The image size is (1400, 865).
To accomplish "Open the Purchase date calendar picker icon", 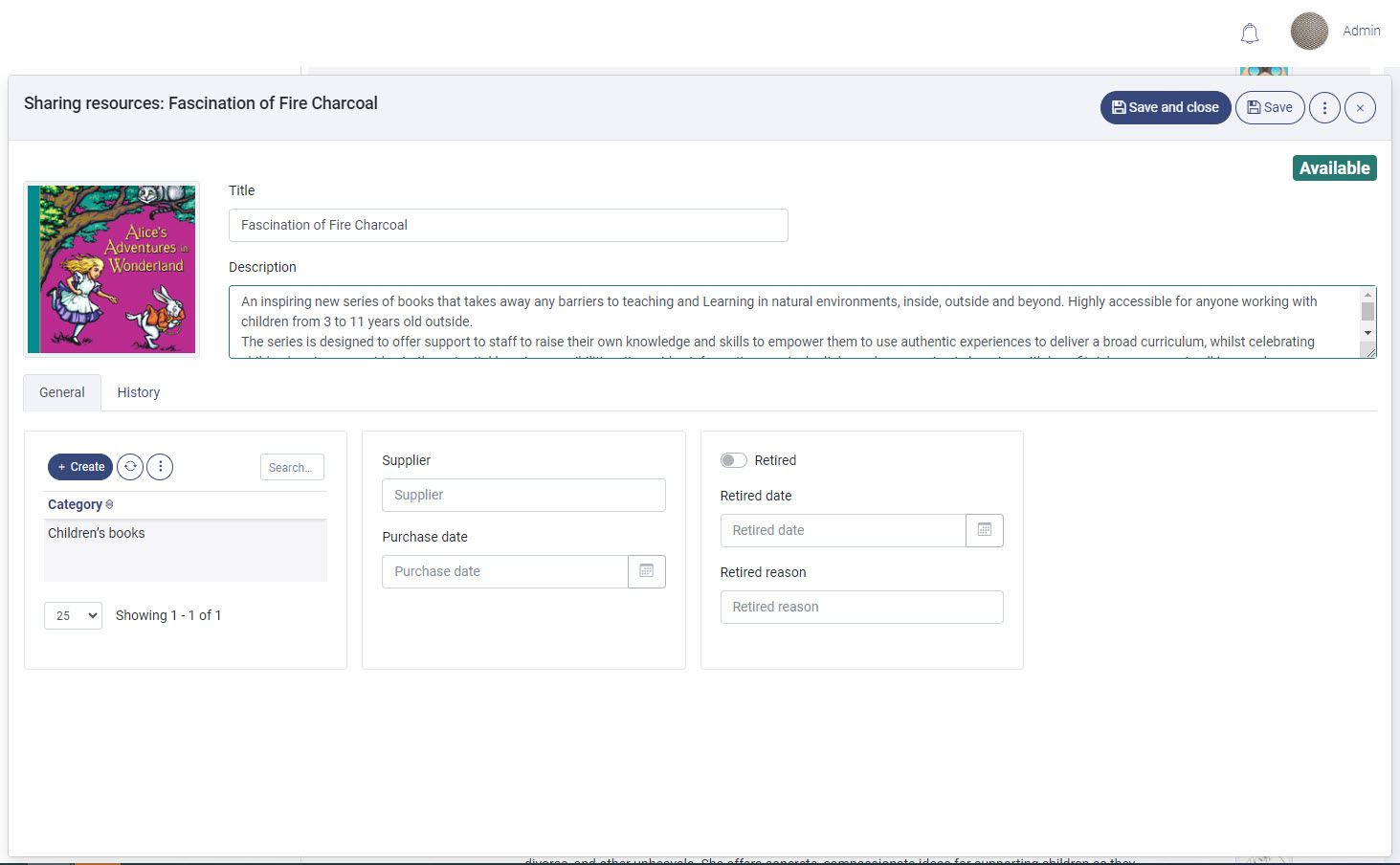I will 647,571.
